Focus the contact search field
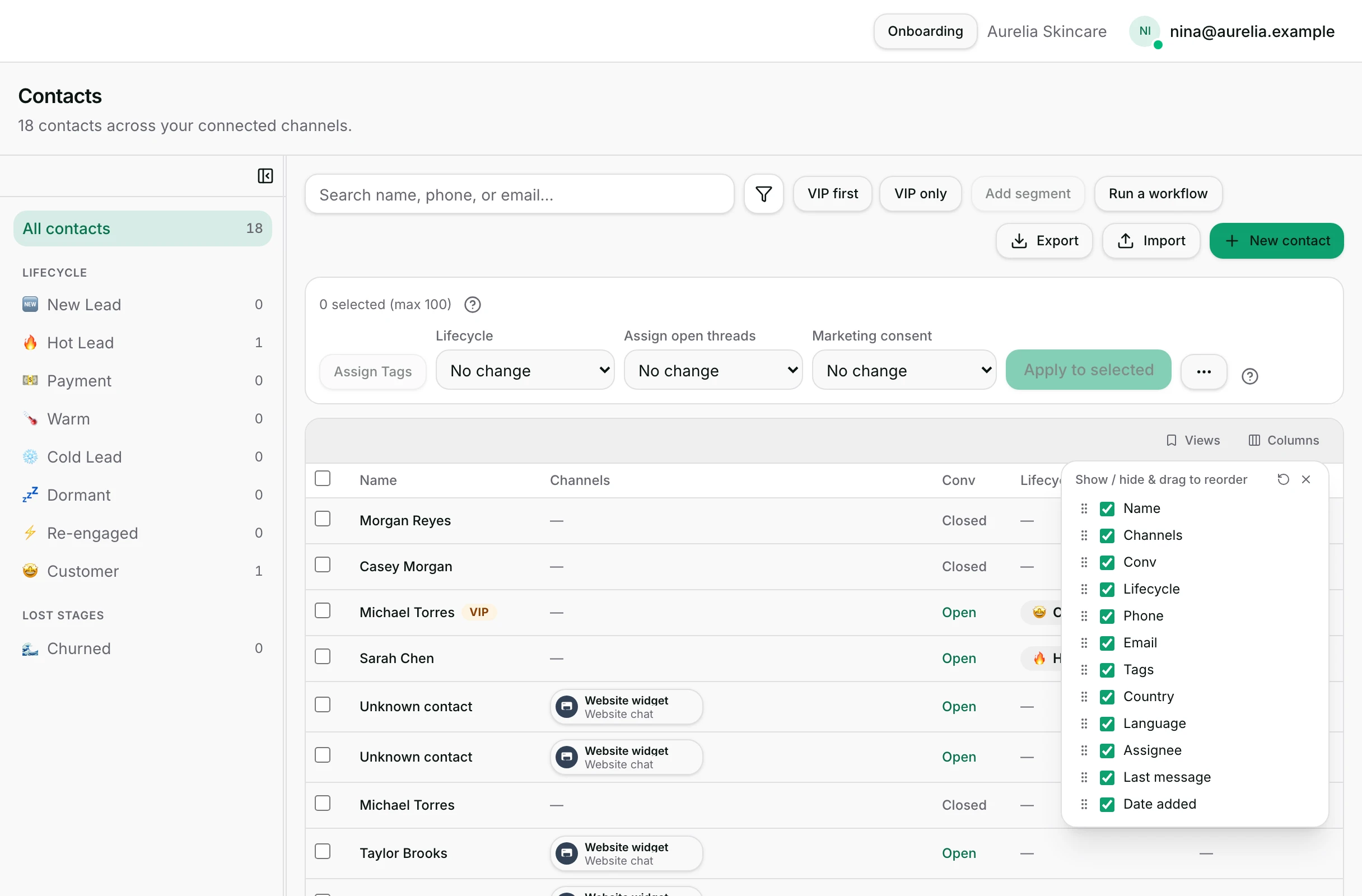1362x896 pixels. (519, 194)
